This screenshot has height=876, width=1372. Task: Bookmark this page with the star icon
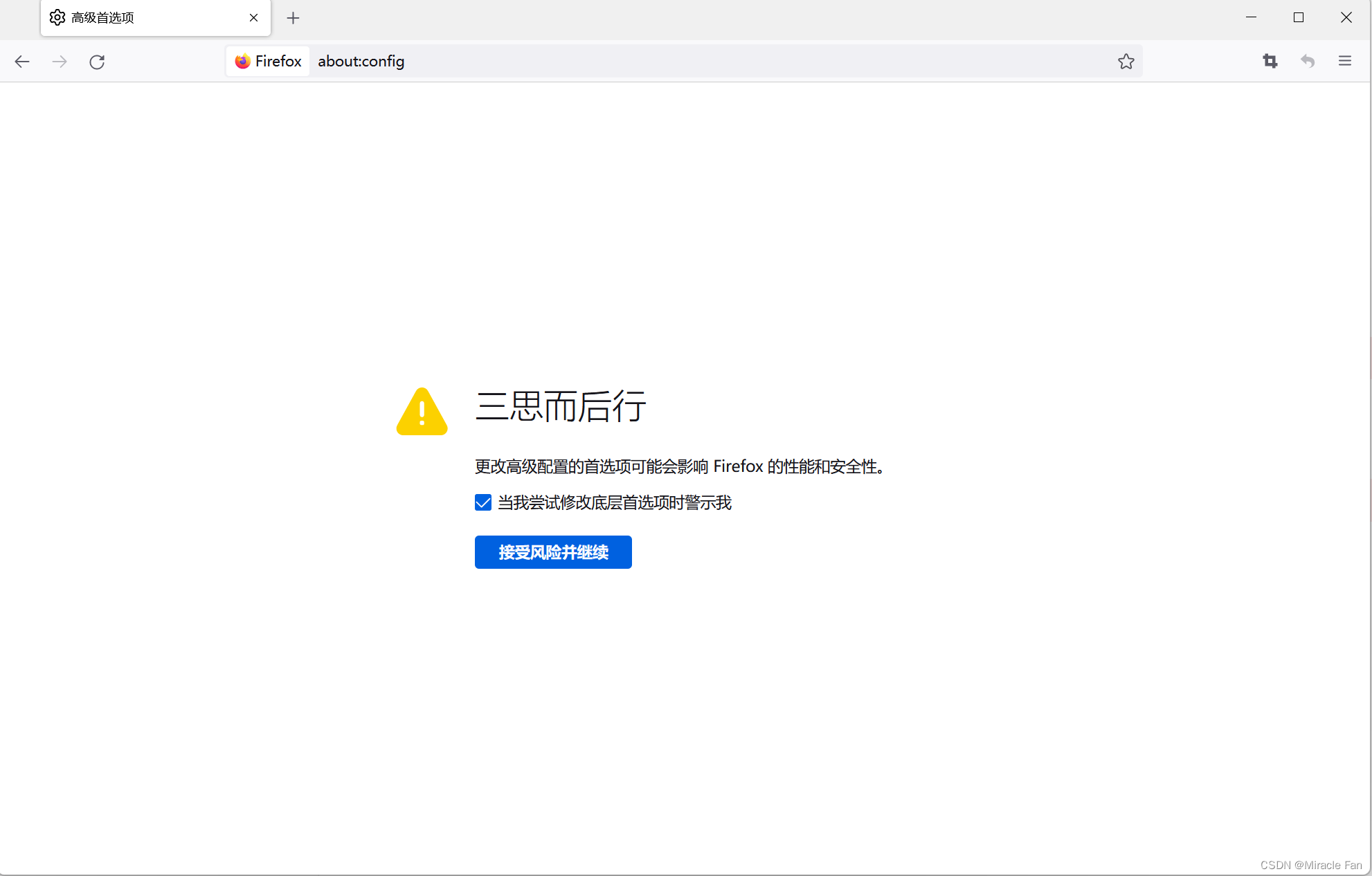[1126, 62]
